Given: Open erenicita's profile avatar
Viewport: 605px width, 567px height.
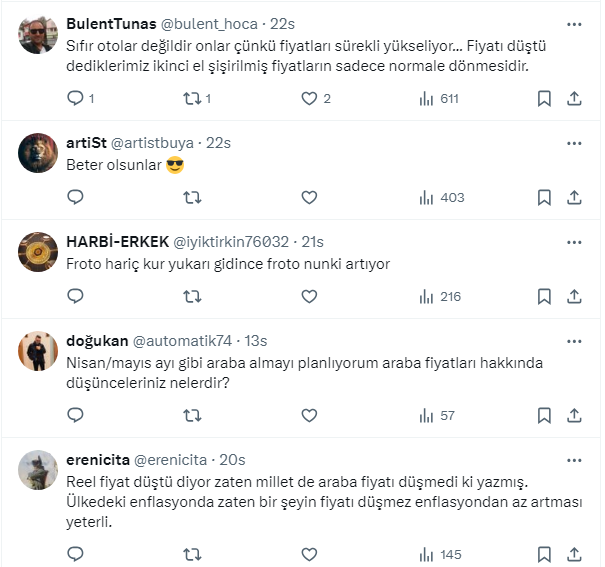Looking at the screenshot, I should [x=38, y=469].
